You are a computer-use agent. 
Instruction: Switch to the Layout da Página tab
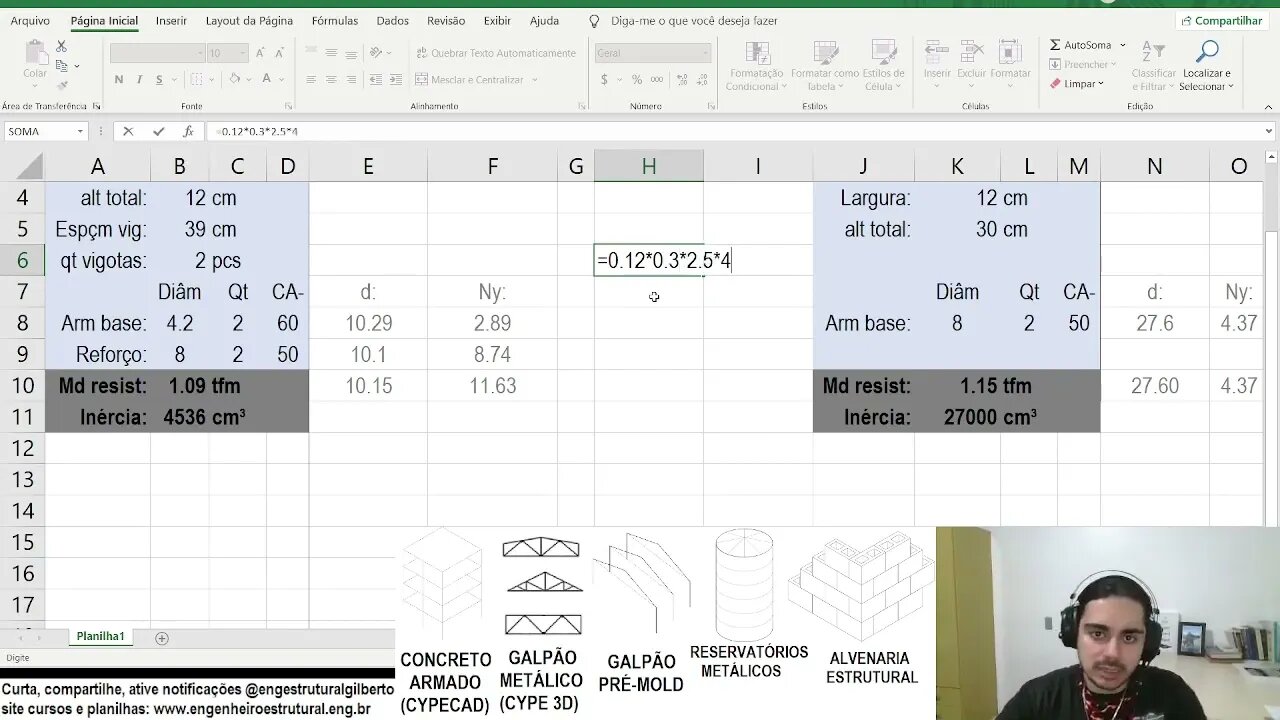coord(249,20)
